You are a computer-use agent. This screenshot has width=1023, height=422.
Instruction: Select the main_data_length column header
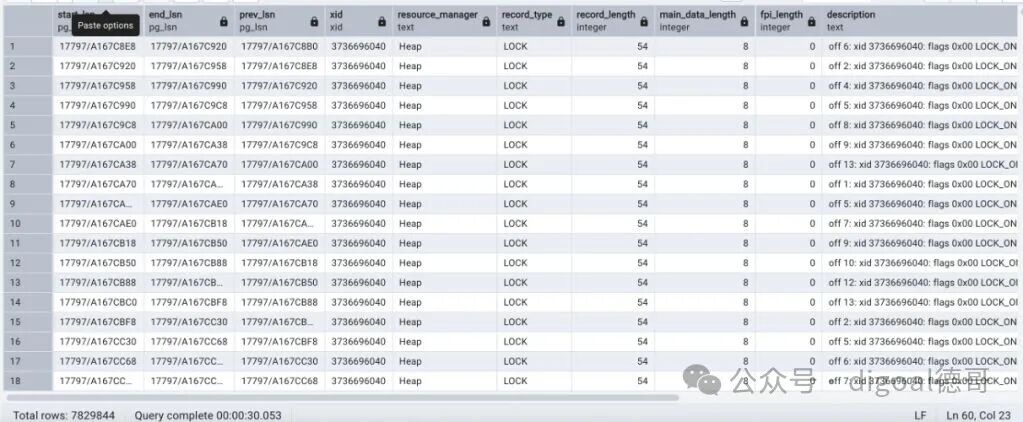click(705, 21)
